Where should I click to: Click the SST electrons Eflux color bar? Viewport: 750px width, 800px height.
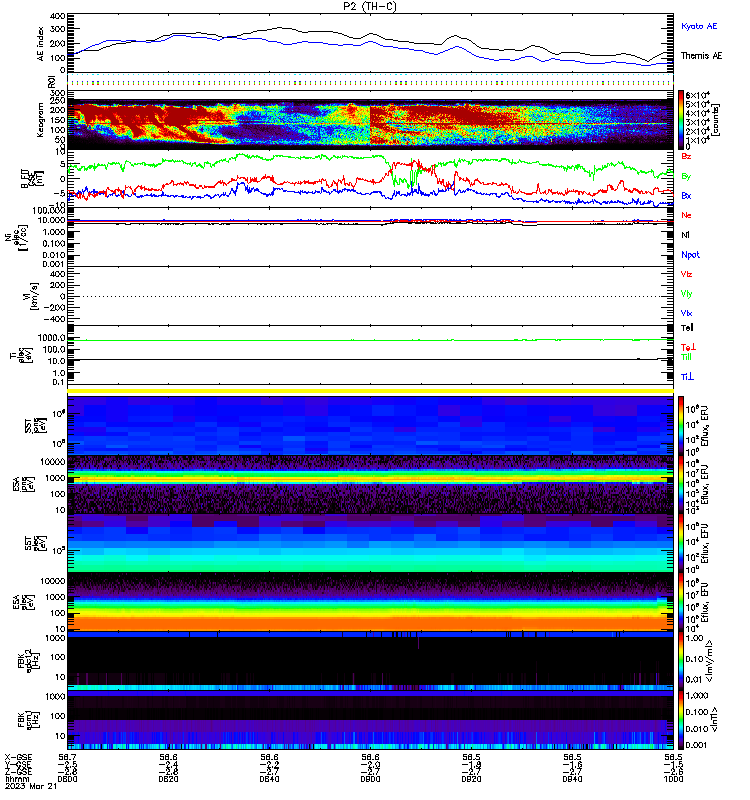point(681,543)
